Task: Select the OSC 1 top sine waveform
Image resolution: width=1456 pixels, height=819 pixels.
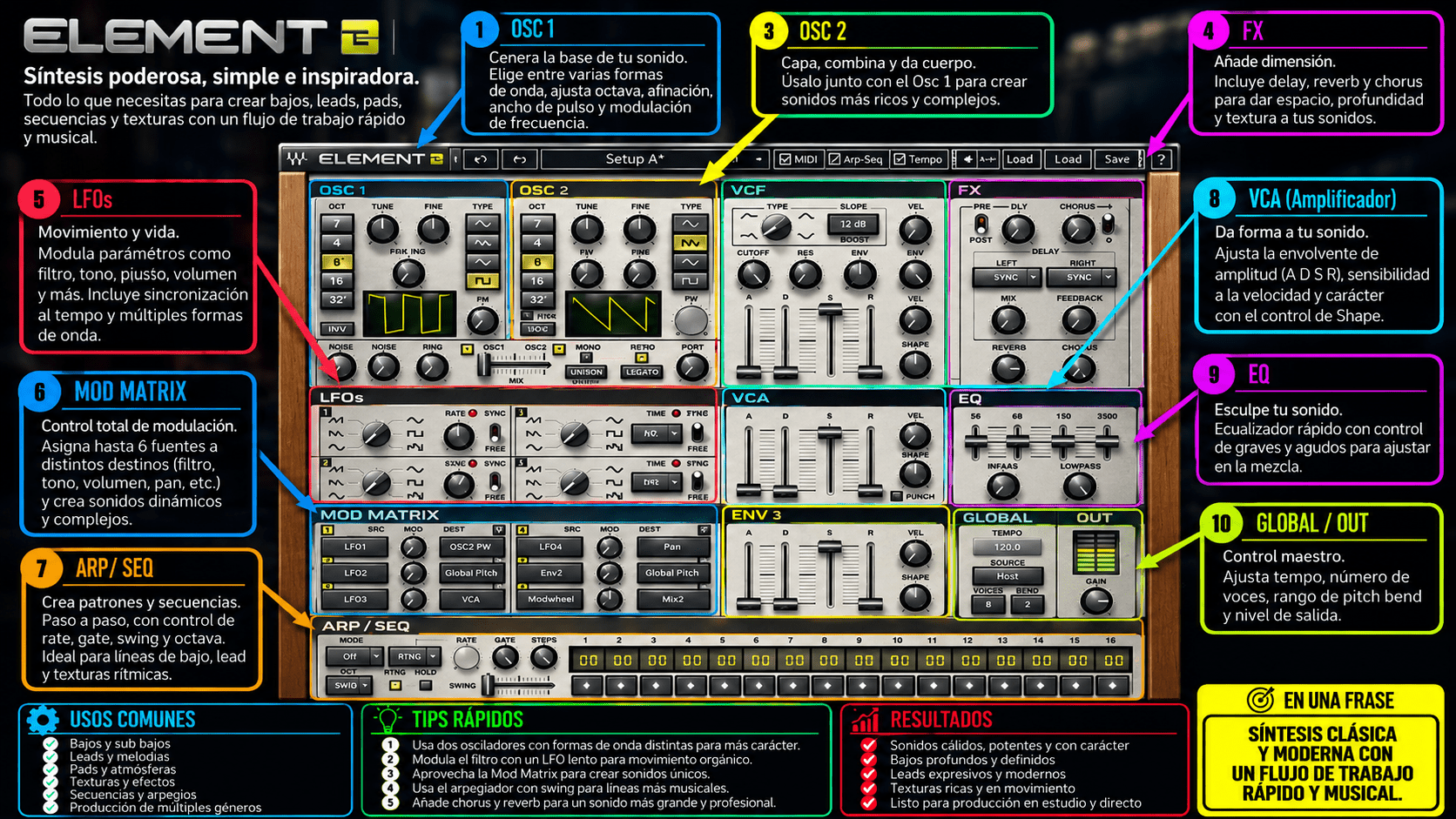Action: click(x=482, y=224)
